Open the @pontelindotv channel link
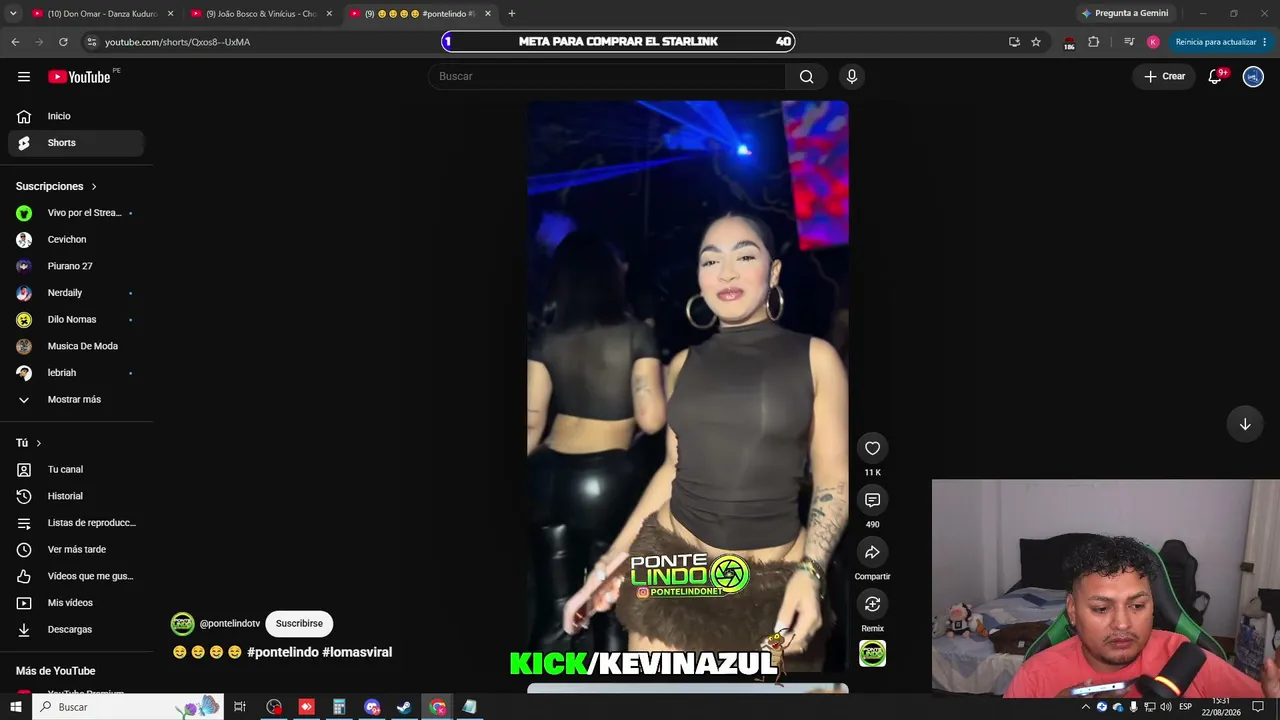This screenshot has height=720, width=1280. click(x=230, y=624)
